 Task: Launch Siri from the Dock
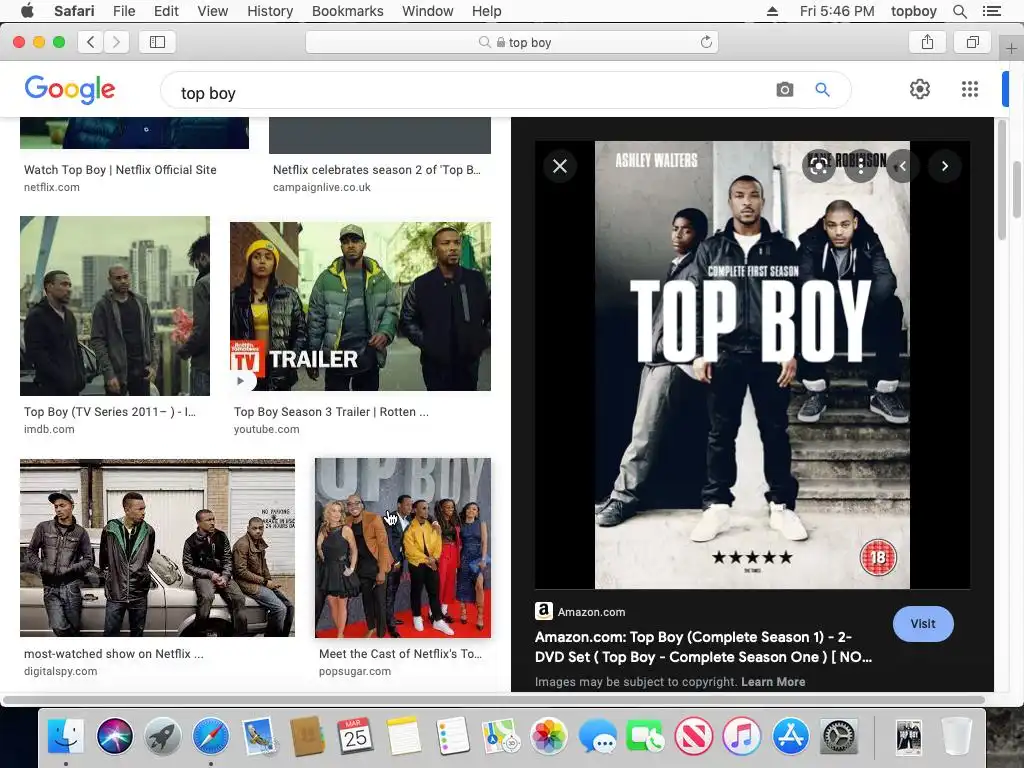[114, 736]
